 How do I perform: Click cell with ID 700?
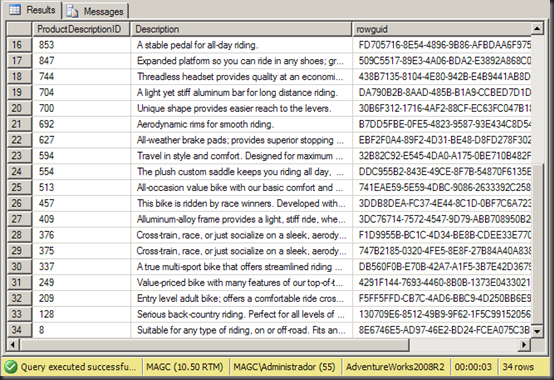click(81, 108)
